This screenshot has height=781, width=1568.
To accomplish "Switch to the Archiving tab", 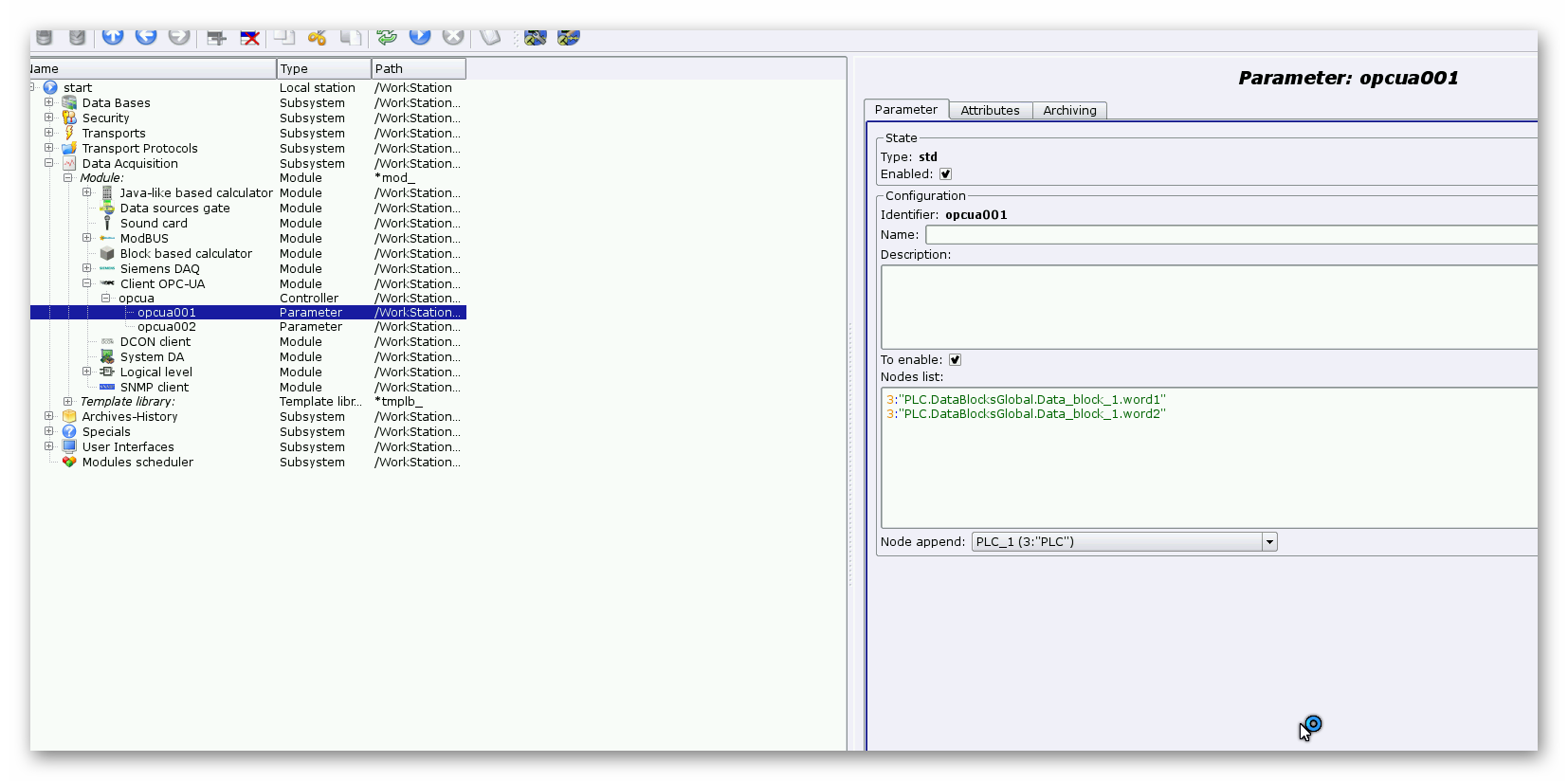I will point(1069,111).
